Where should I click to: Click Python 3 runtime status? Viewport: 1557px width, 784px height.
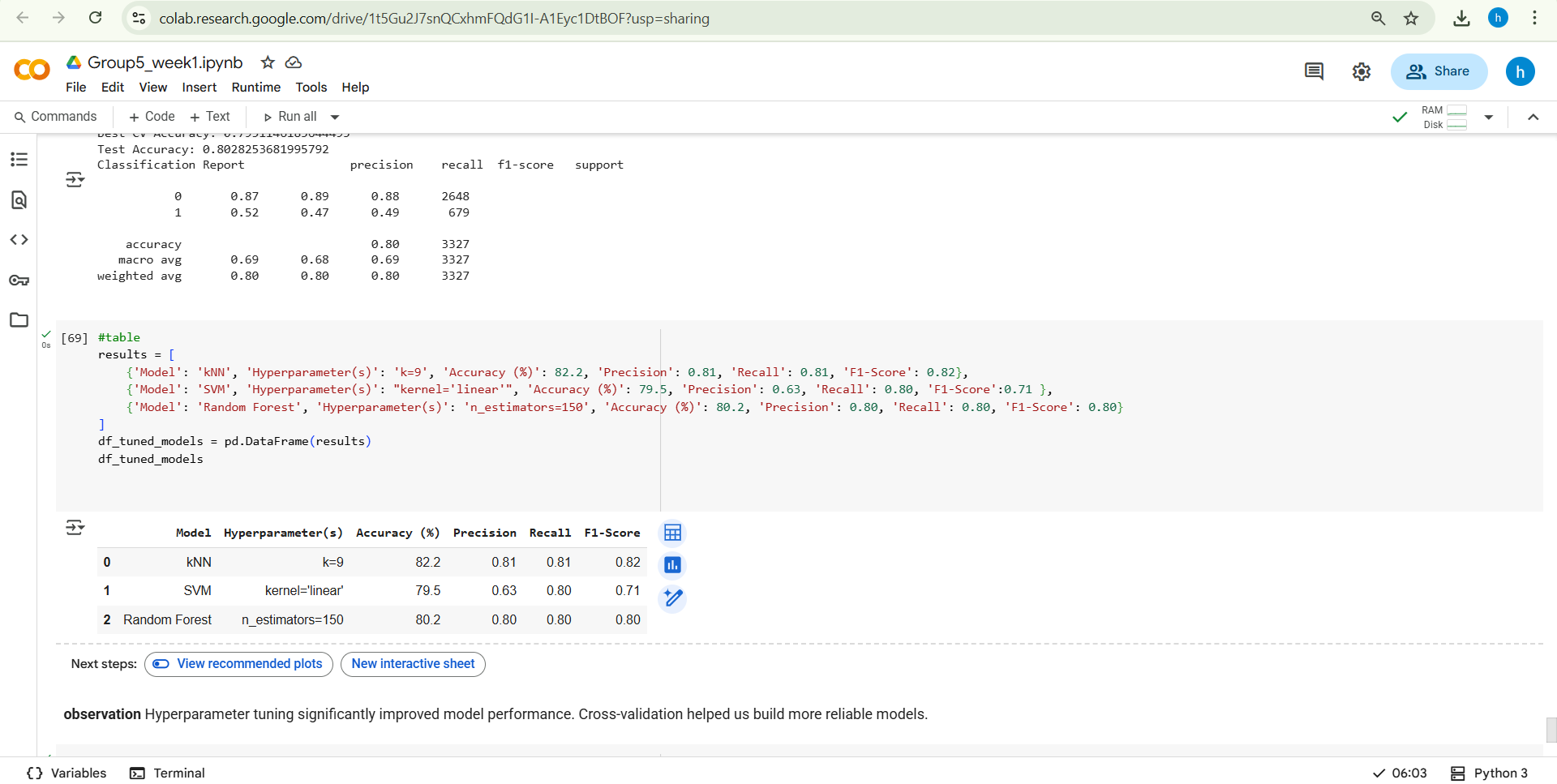(1490, 773)
